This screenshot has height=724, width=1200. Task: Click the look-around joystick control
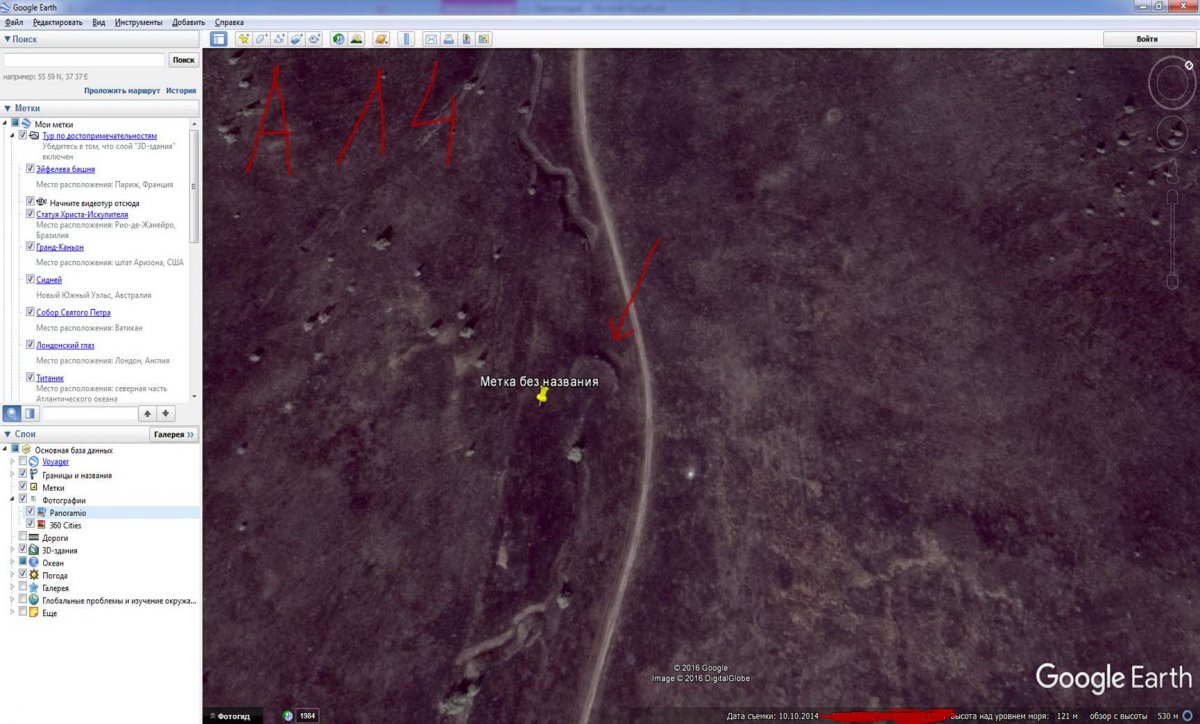click(1173, 83)
